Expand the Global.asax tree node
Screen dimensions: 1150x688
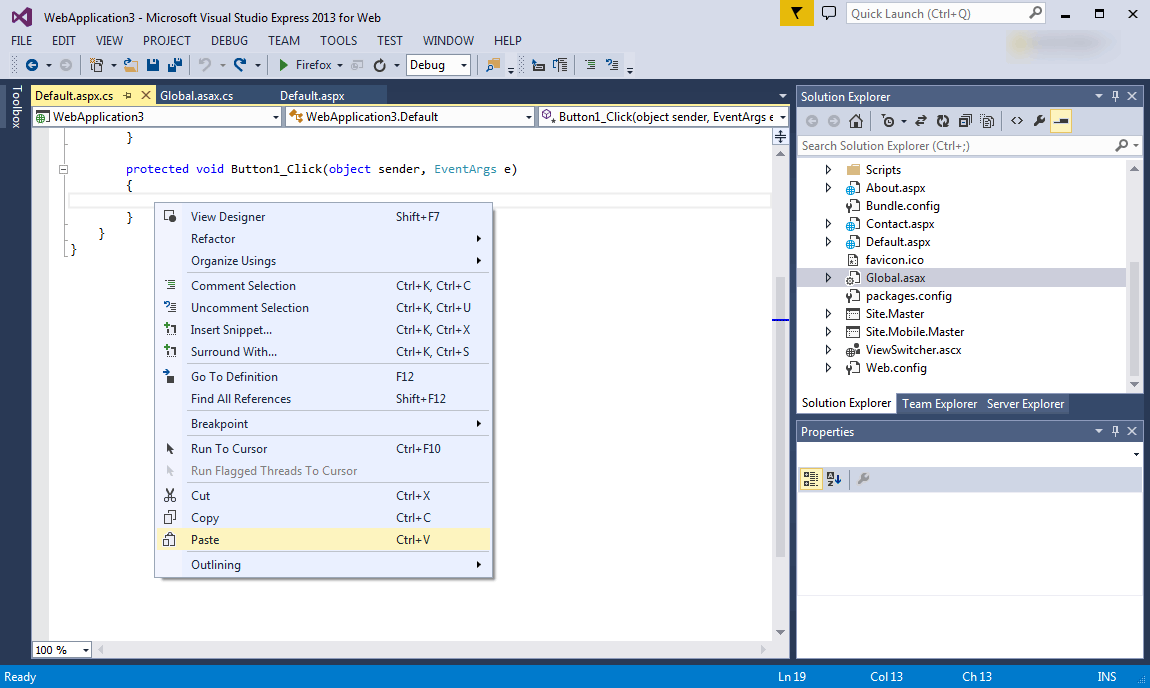coord(828,278)
